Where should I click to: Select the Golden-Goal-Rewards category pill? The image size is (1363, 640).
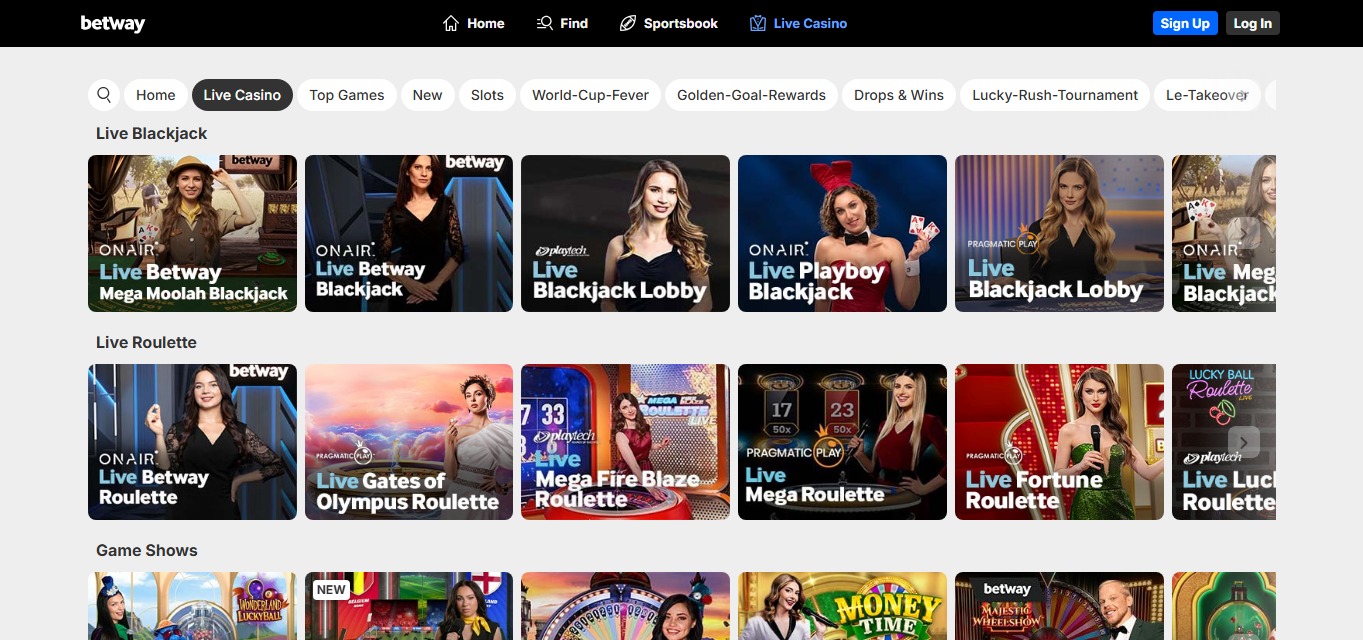tap(751, 95)
